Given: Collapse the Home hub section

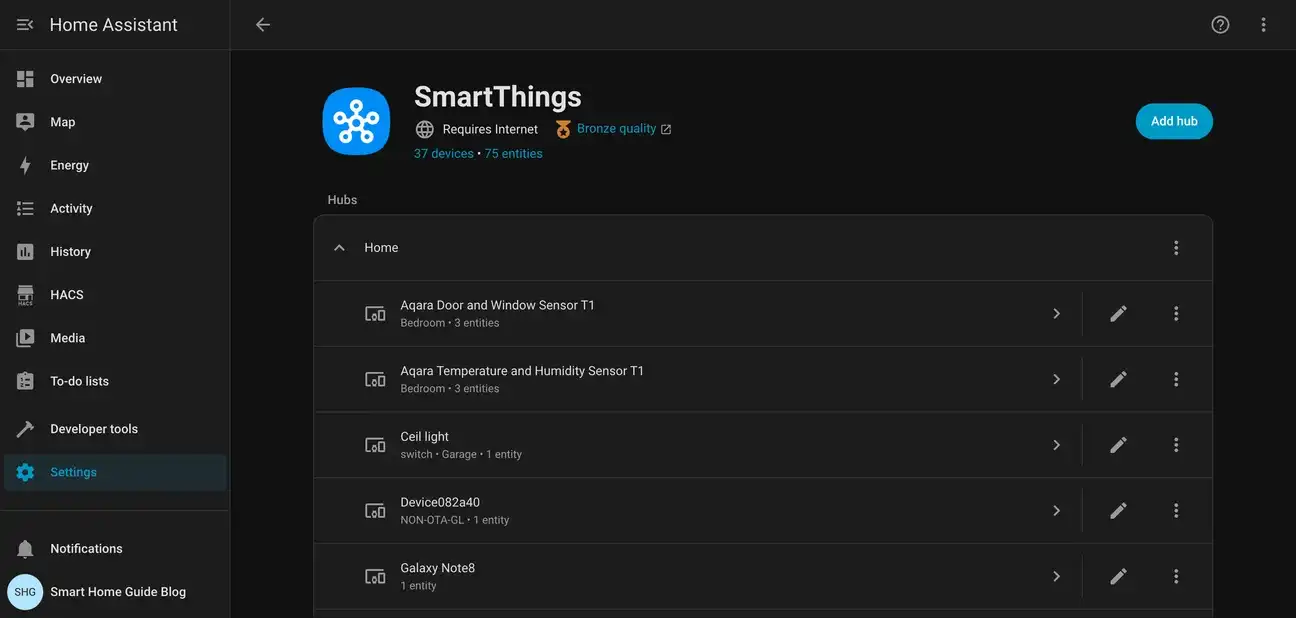Looking at the screenshot, I should pos(338,246).
